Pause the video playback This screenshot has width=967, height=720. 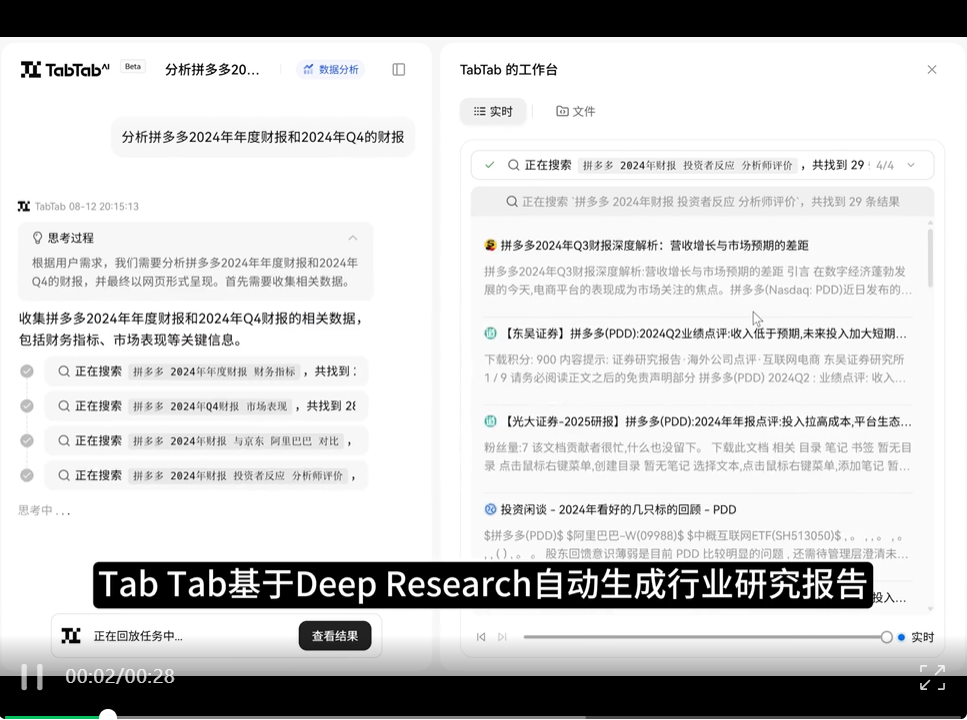coord(32,676)
